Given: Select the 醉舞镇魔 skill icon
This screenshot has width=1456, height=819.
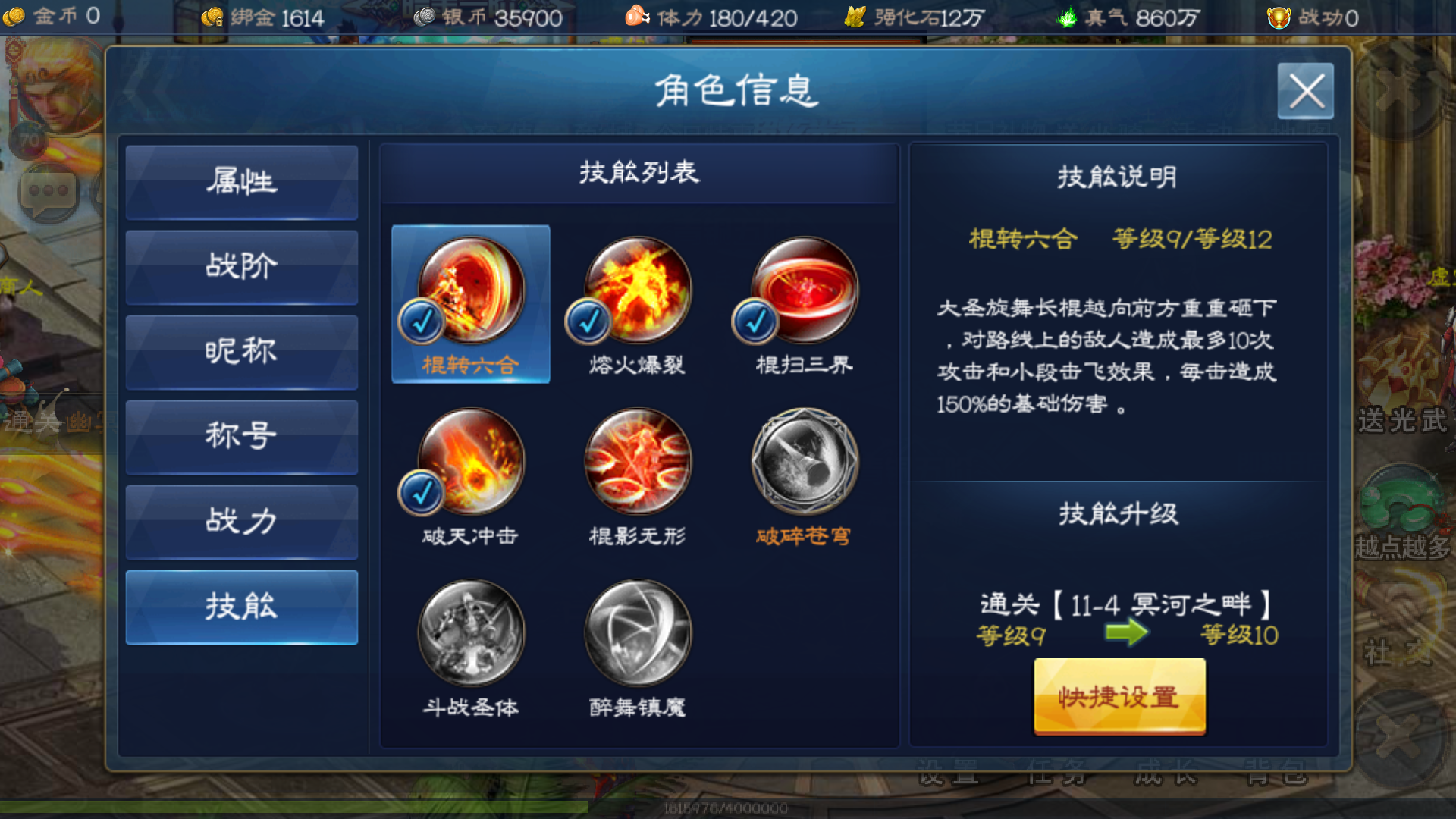Looking at the screenshot, I should 638,632.
